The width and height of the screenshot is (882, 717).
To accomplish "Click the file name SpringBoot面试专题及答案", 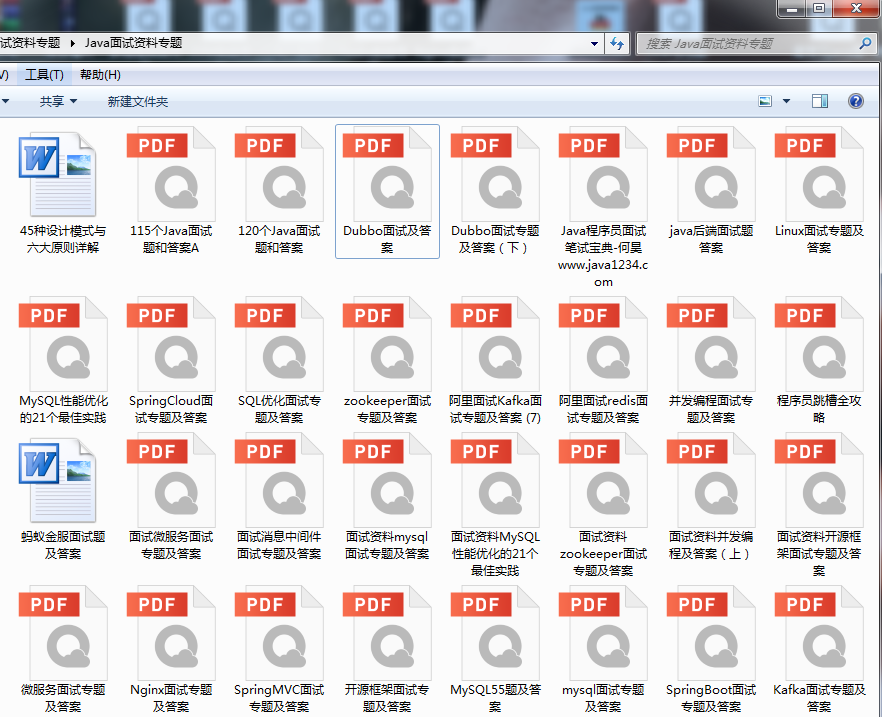I will (711, 698).
